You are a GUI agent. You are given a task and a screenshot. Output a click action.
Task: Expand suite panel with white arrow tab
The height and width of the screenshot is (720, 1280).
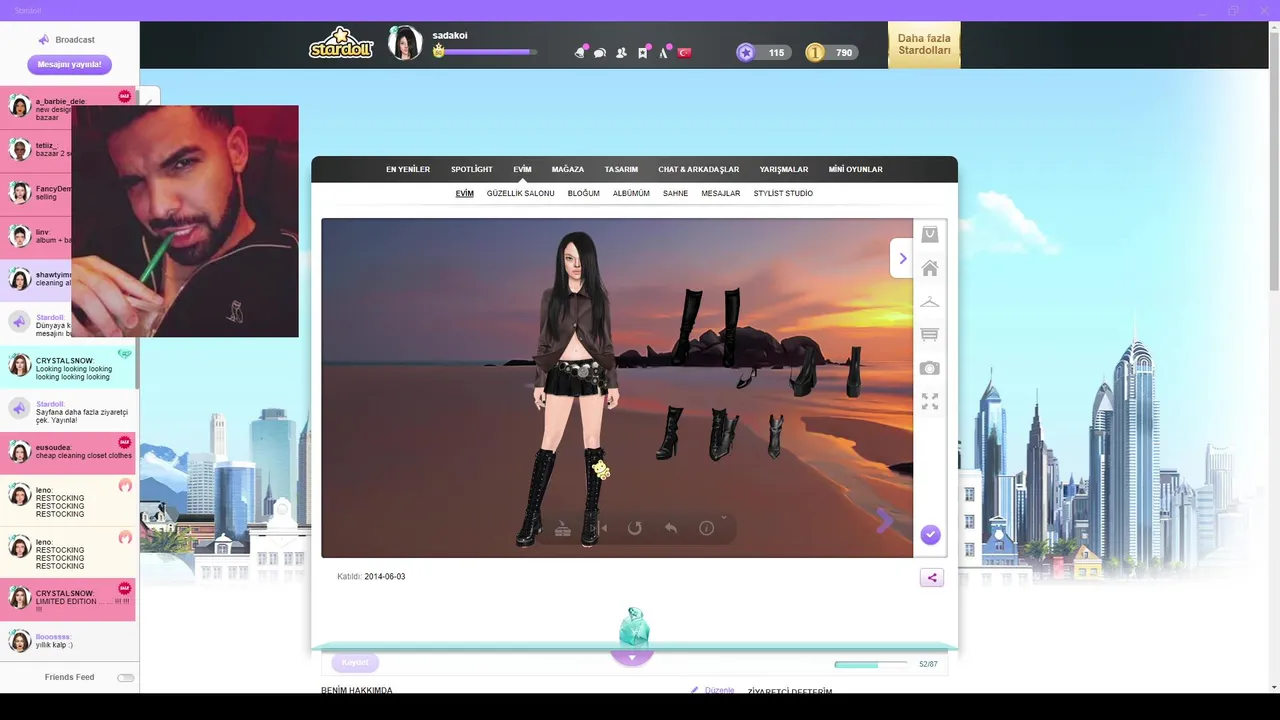click(x=902, y=258)
